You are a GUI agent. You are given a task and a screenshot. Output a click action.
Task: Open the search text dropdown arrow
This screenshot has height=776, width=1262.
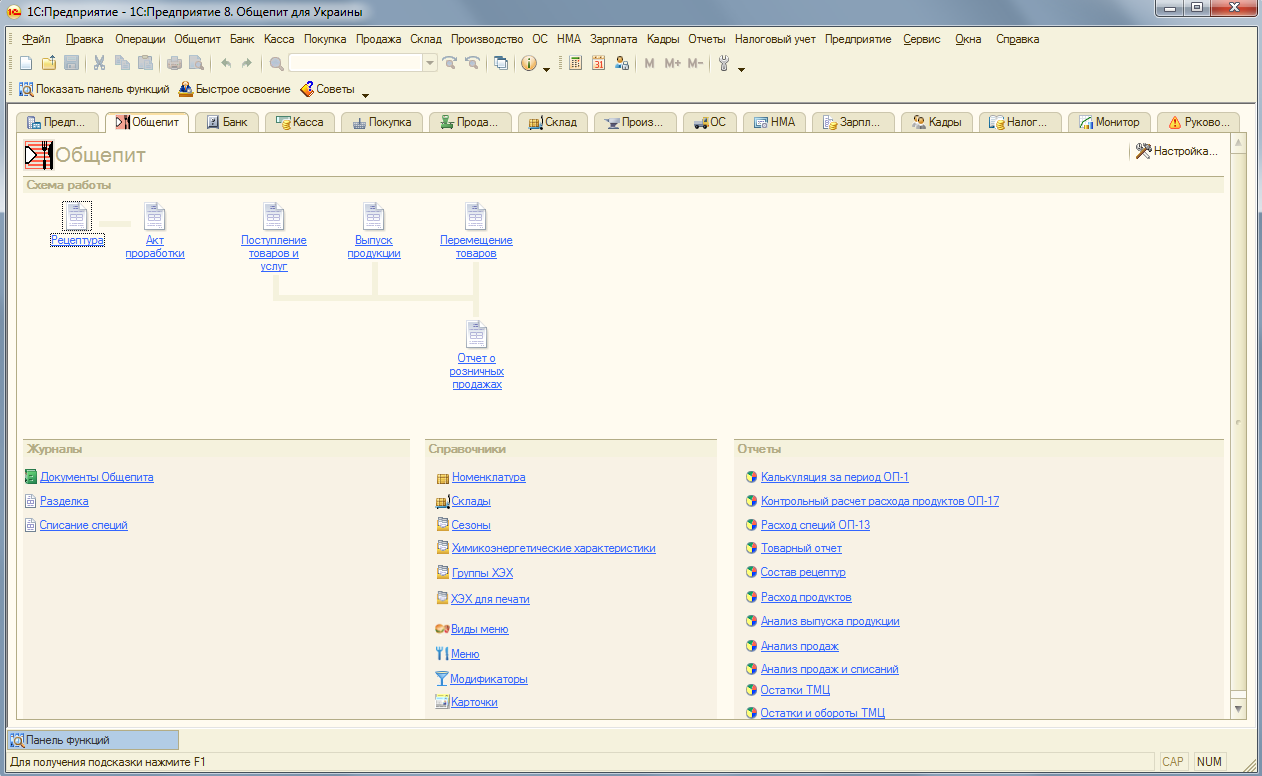(x=430, y=63)
